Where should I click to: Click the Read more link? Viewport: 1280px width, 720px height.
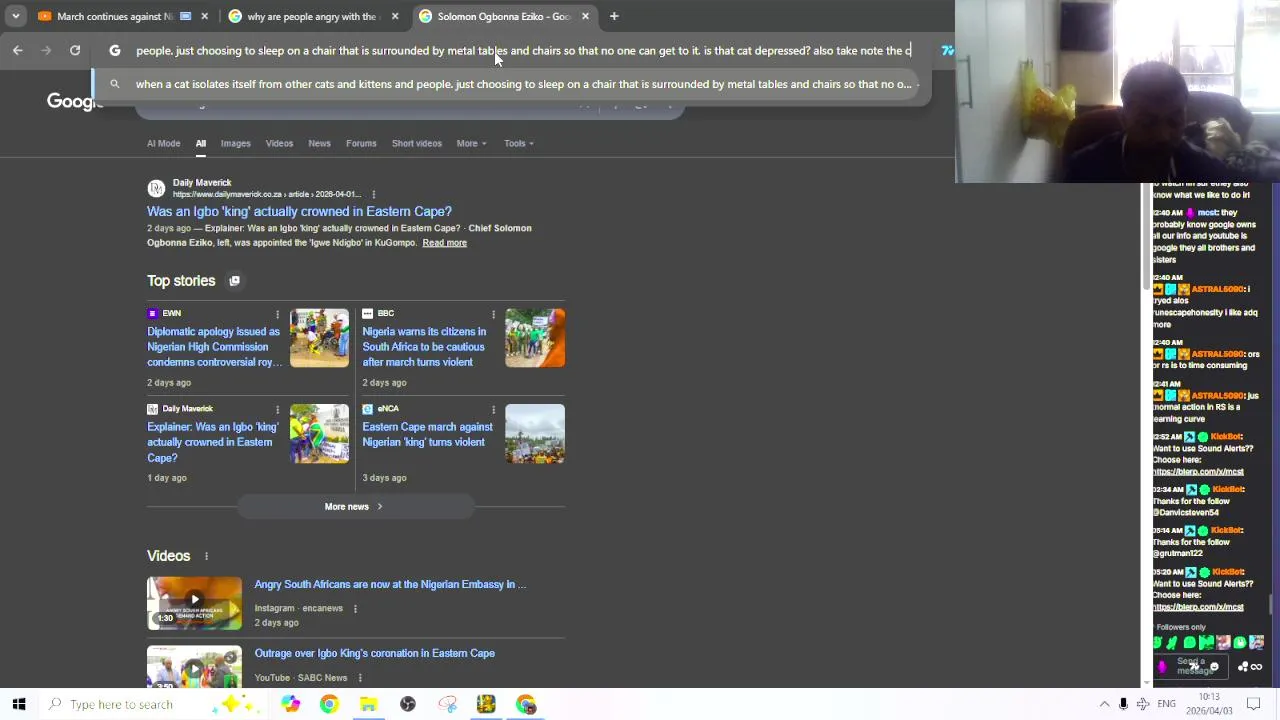[444, 243]
